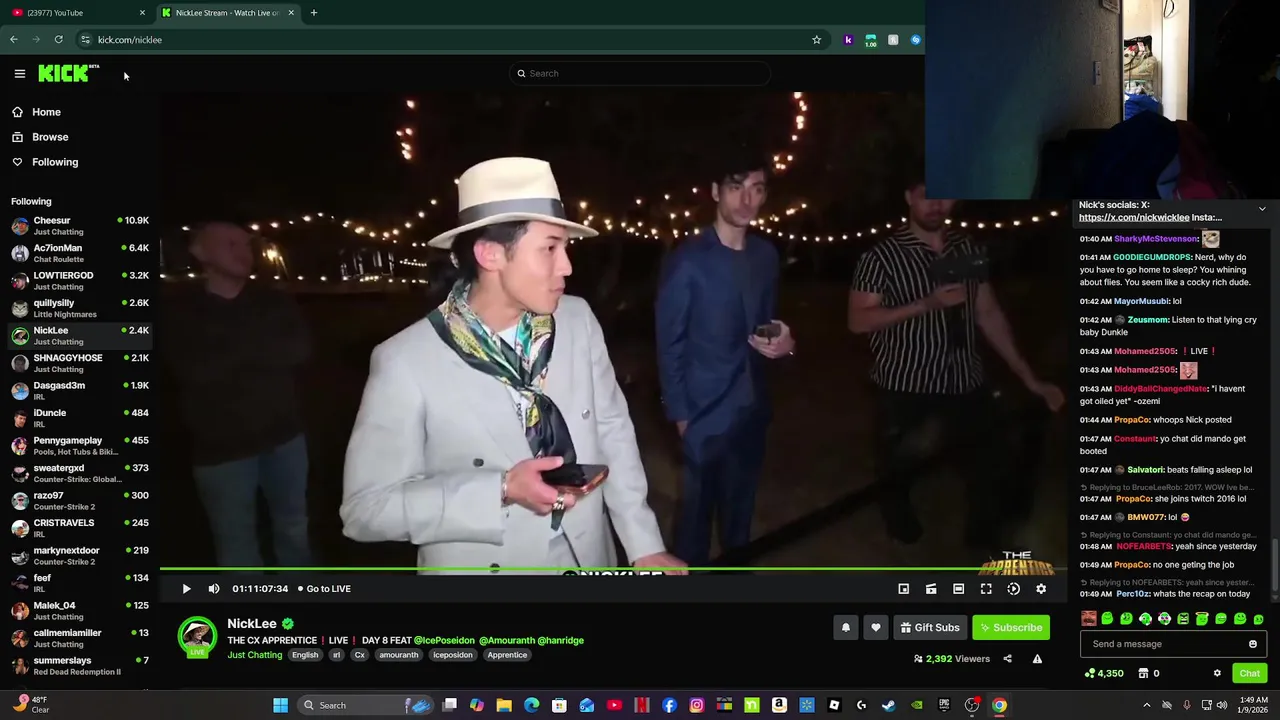The image size is (1280, 720).
Task: Seek on the video progress bar
Action: (x=612, y=570)
